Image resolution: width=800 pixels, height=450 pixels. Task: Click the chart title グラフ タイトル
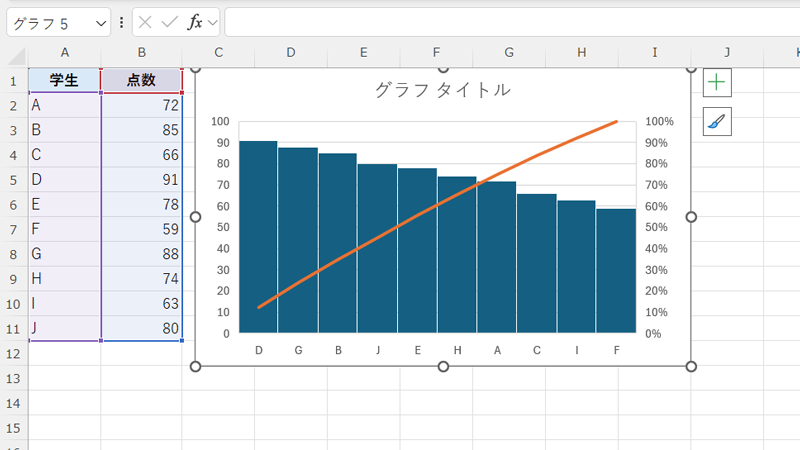click(x=442, y=90)
